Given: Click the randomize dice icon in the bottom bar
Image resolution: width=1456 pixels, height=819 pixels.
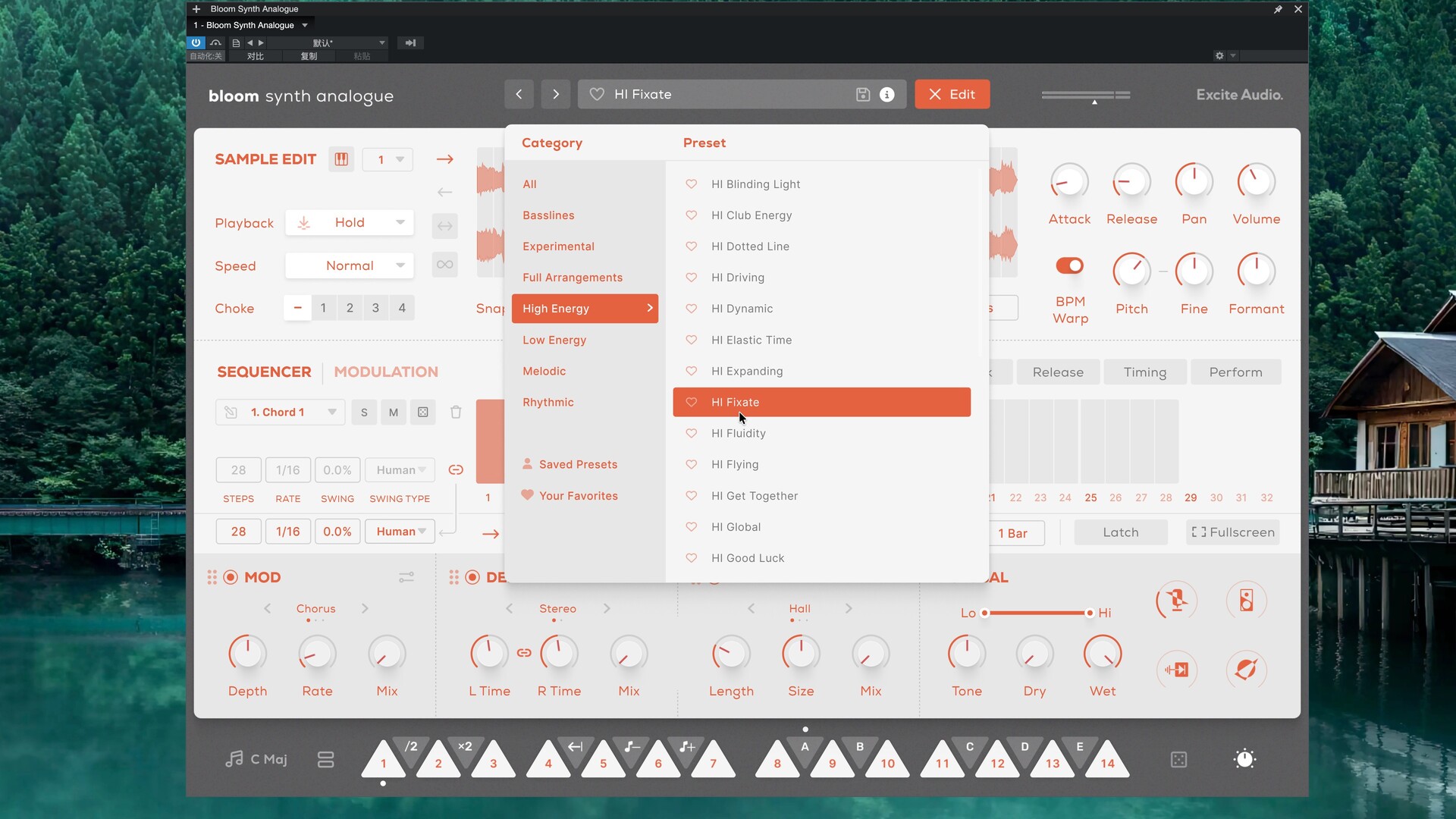Looking at the screenshot, I should (x=1178, y=759).
